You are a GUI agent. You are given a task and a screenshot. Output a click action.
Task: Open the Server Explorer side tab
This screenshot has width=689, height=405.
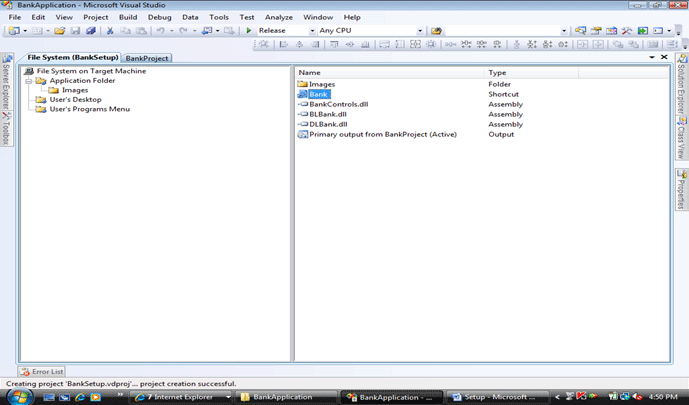[7, 83]
